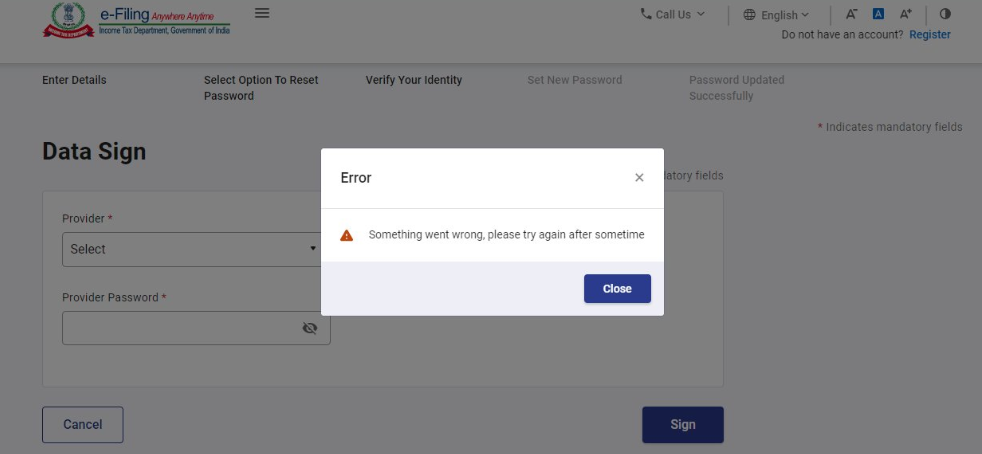Screen dimensions: 982x454
Task: Click the Provider Password input field
Action: click(180, 328)
